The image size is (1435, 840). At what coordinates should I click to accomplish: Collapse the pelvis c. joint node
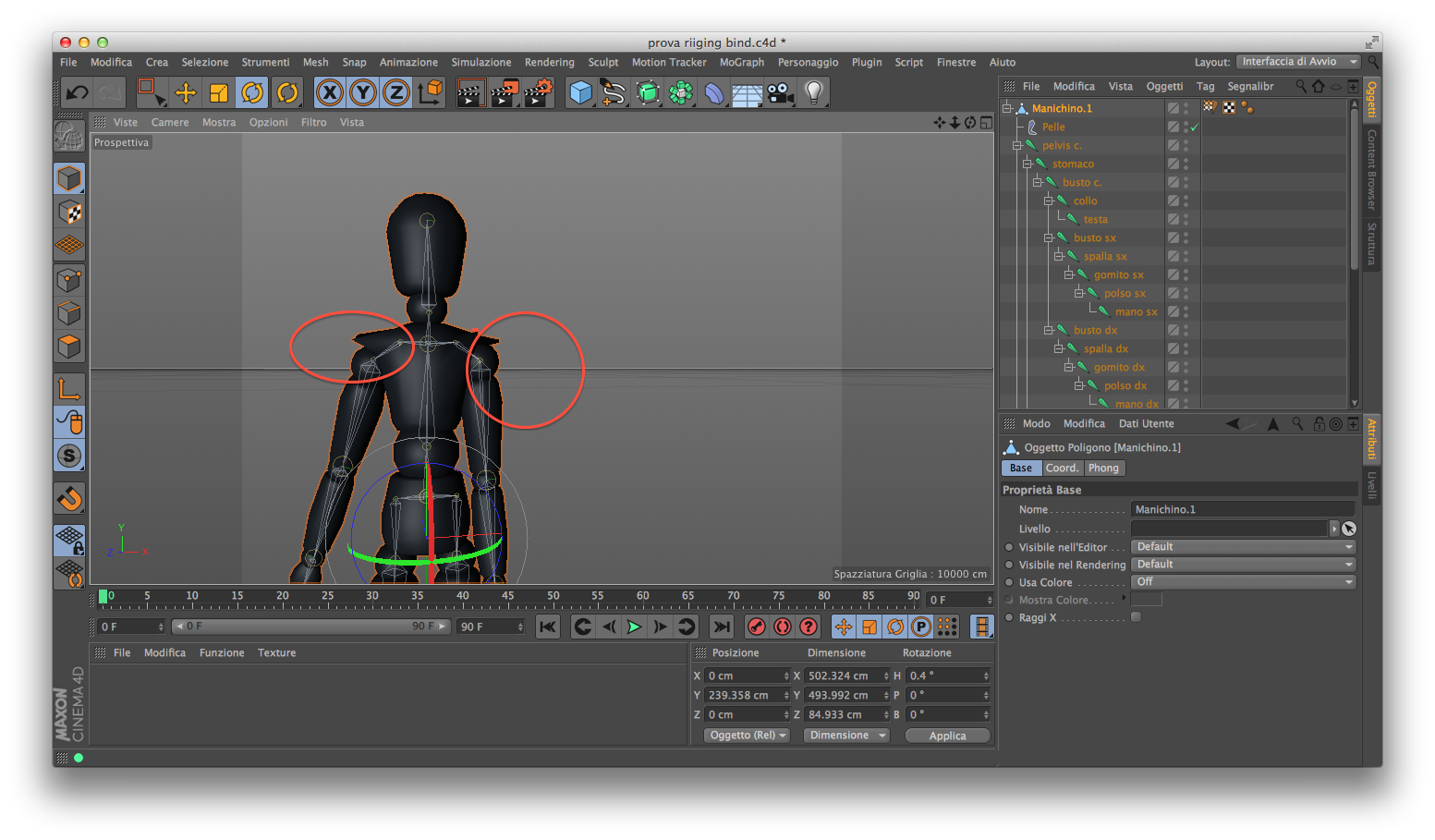coord(1016,145)
